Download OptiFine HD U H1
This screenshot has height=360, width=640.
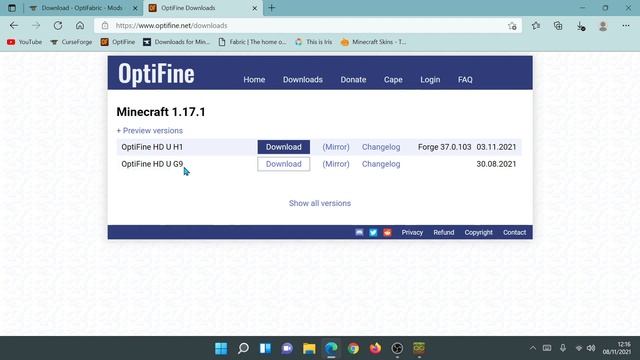[284, 147]
